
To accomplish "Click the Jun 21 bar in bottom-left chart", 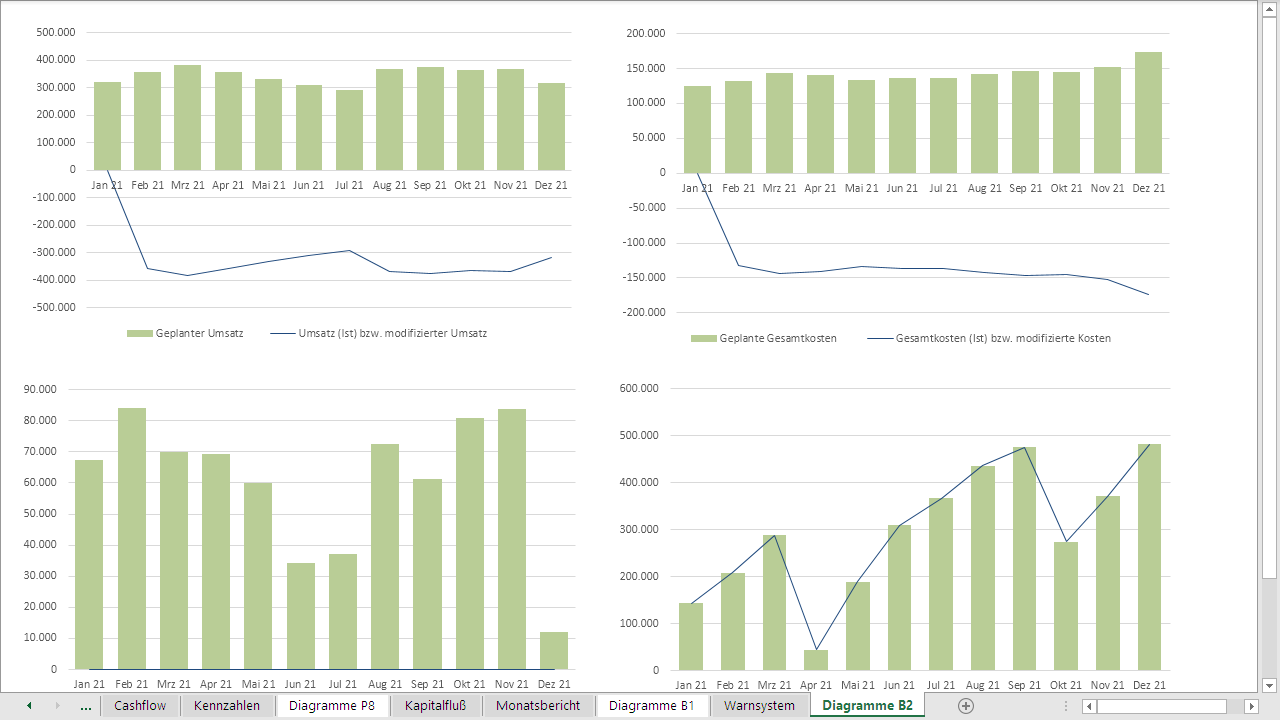I will point(301,616).
